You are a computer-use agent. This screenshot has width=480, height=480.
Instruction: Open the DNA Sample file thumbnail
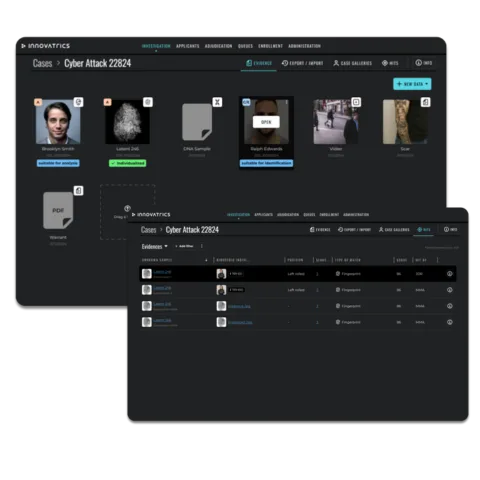click(197, 122)
